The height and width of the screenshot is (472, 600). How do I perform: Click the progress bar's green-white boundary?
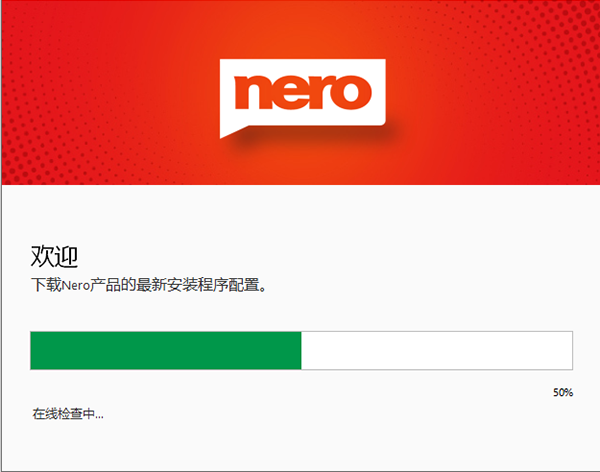coord(301,350)
